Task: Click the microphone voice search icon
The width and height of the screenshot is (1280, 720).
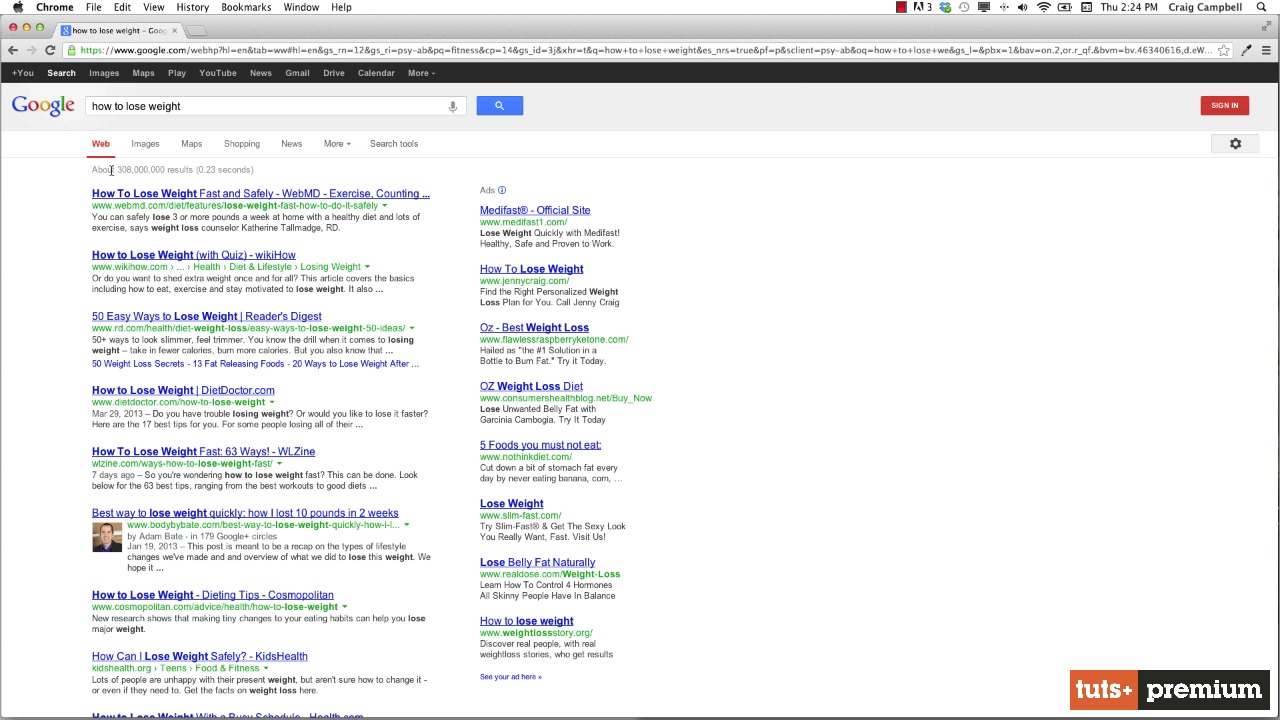Action: coord(453,106)
